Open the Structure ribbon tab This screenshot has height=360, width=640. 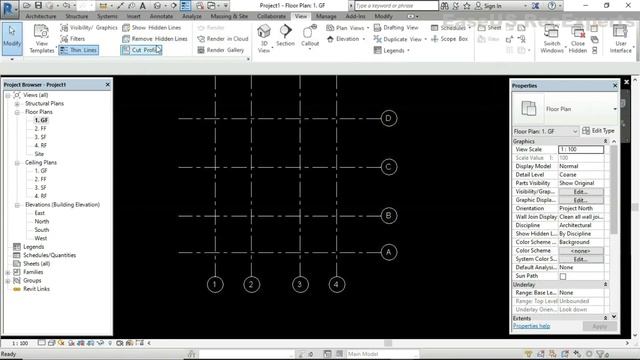(77, 16)
